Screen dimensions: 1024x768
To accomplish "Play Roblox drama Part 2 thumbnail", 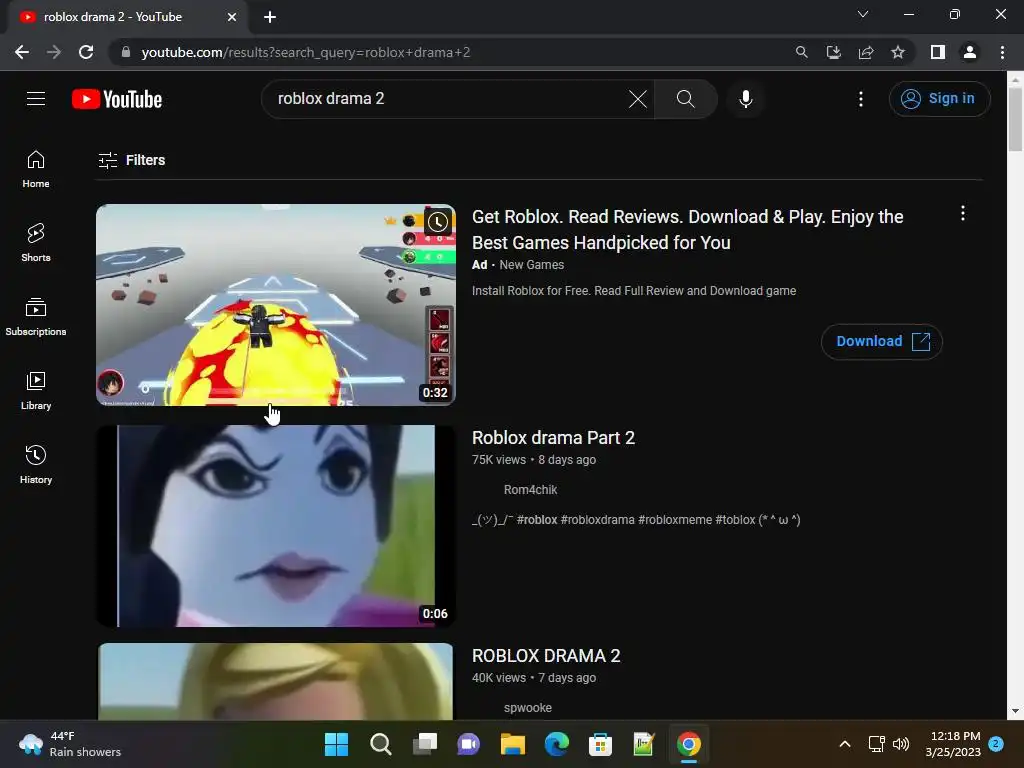I will point(276,526).
